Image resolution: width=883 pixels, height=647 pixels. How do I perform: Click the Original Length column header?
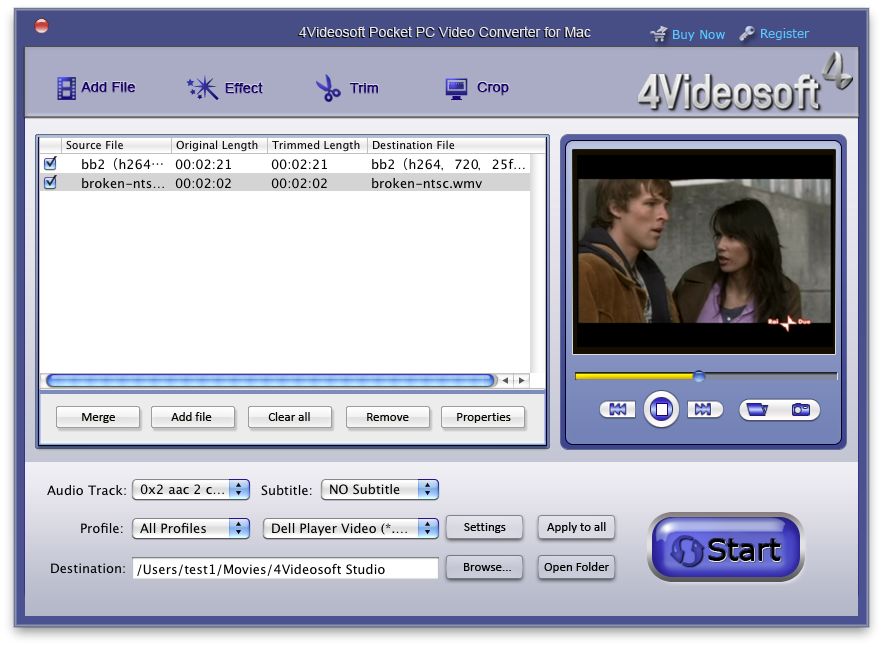click(219, 145)
